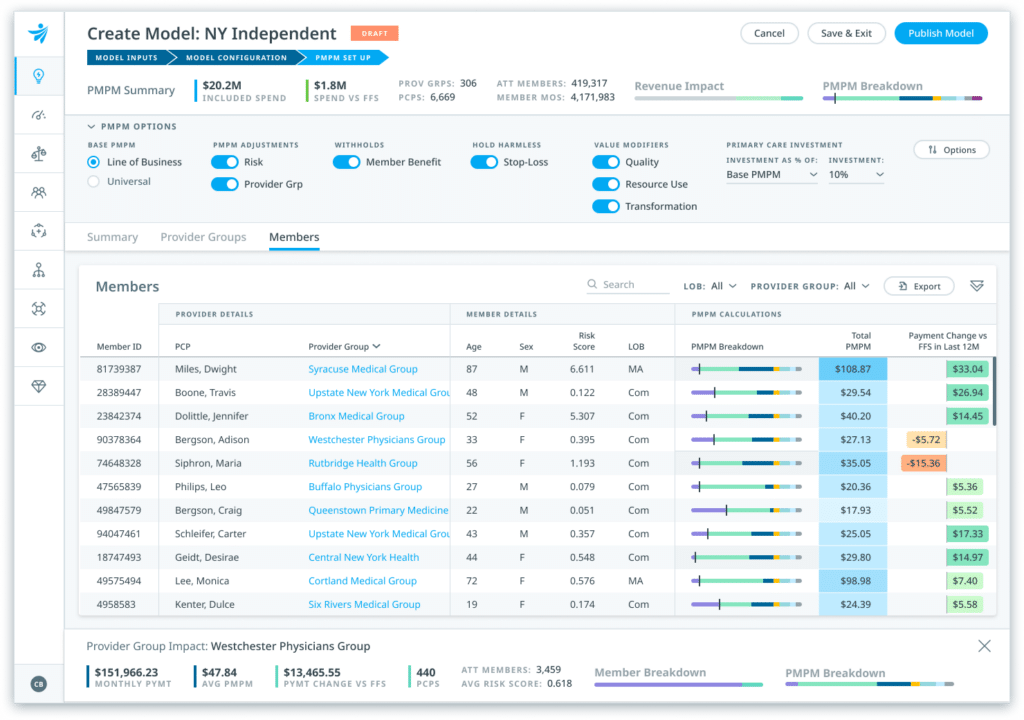Open the hierarchy org-chart icon in sidebar
Viewport: 1024px width, 720px height.
[x=40, y=270]
